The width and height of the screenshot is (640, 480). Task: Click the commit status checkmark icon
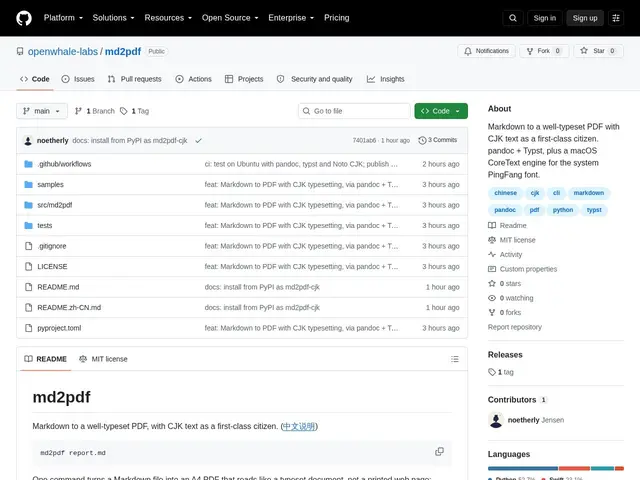[198, 140]
